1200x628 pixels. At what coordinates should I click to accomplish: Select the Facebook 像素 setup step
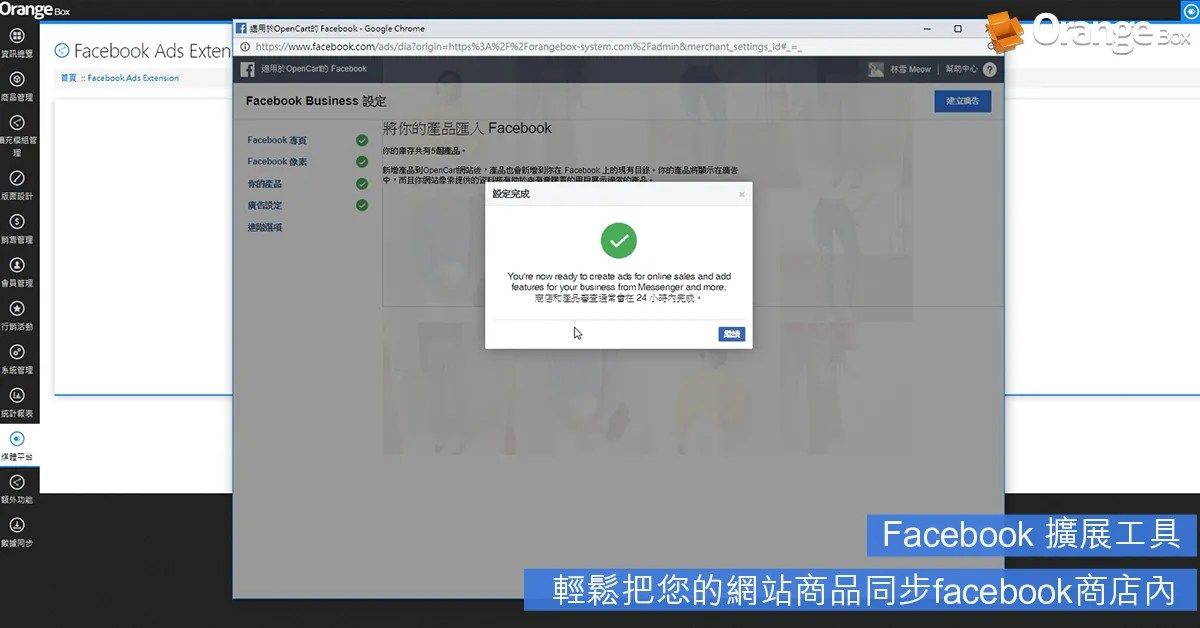[277, 162]
